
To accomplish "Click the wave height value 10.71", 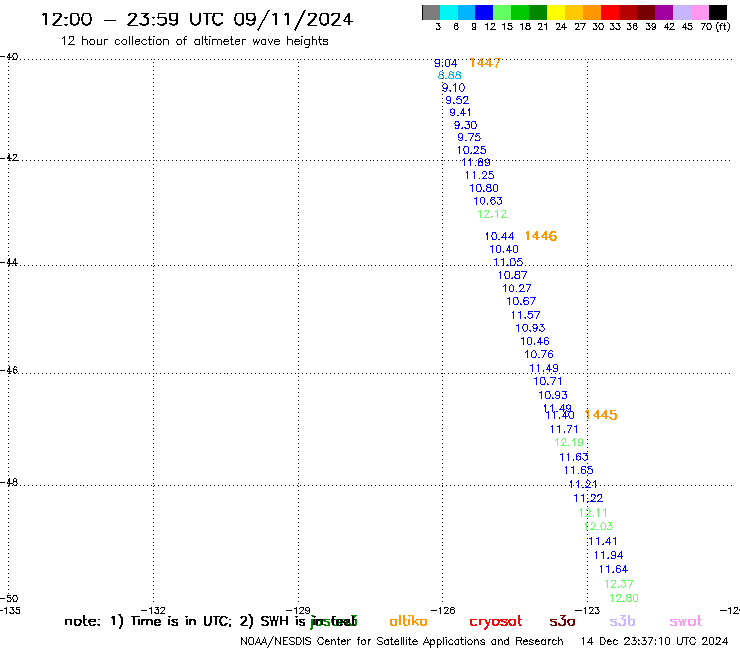I will [548, 381].
